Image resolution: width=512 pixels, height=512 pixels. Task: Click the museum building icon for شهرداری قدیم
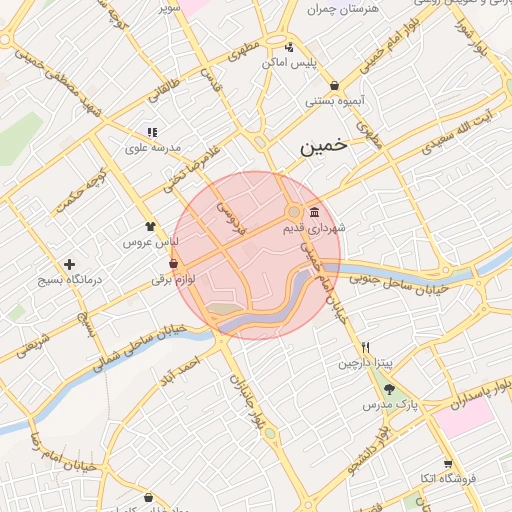point(314,212)
